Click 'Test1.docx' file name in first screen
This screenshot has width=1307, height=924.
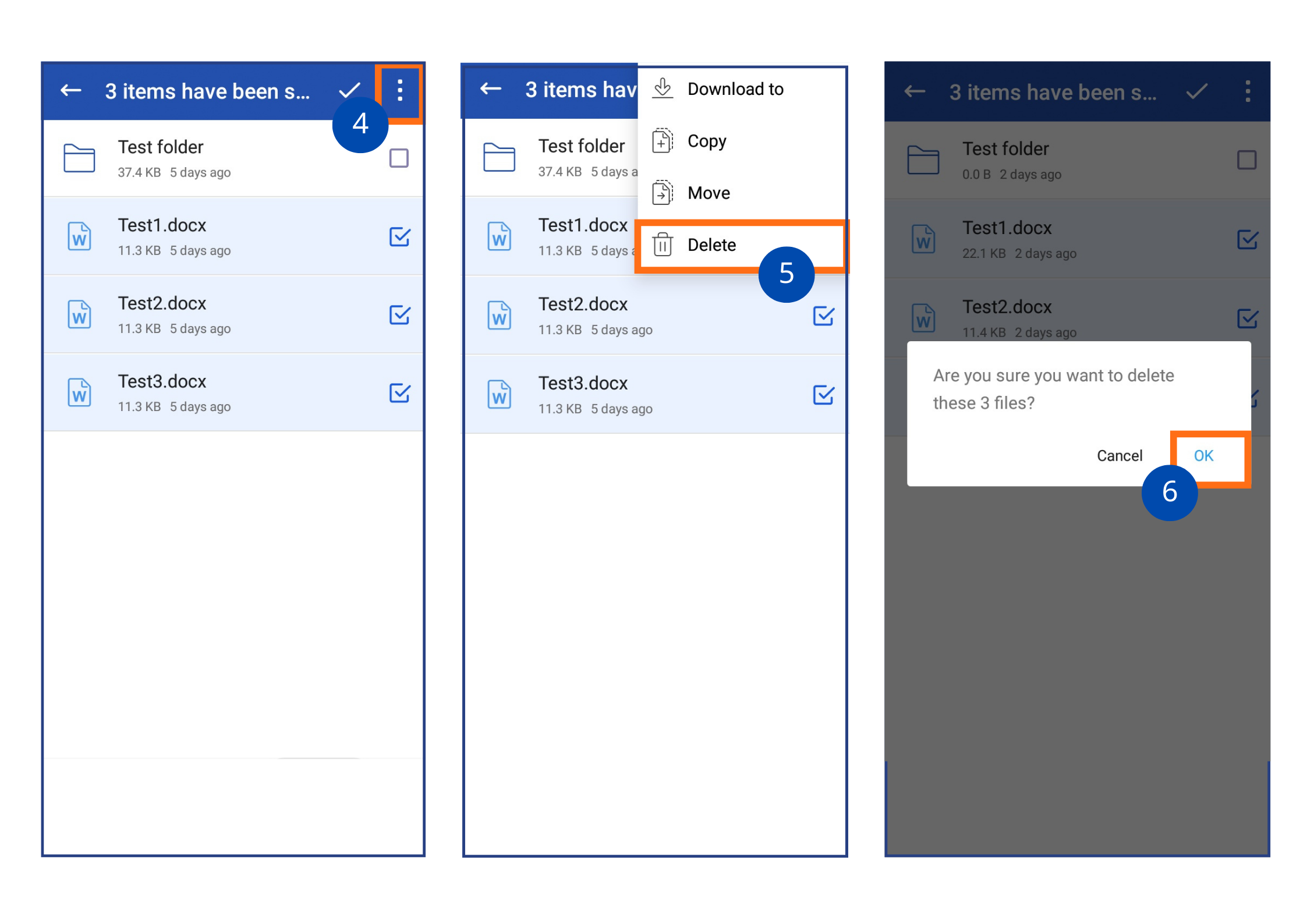162,225
